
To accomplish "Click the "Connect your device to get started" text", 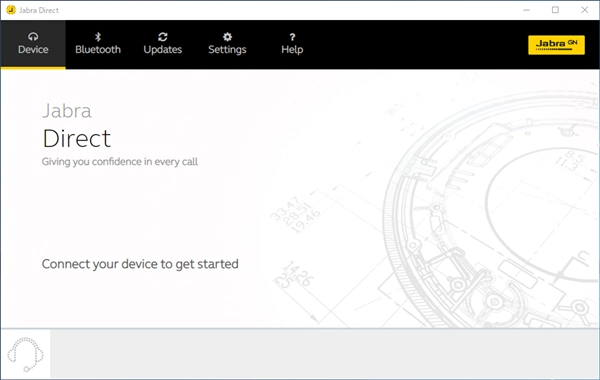I will (x=140, y=264).
